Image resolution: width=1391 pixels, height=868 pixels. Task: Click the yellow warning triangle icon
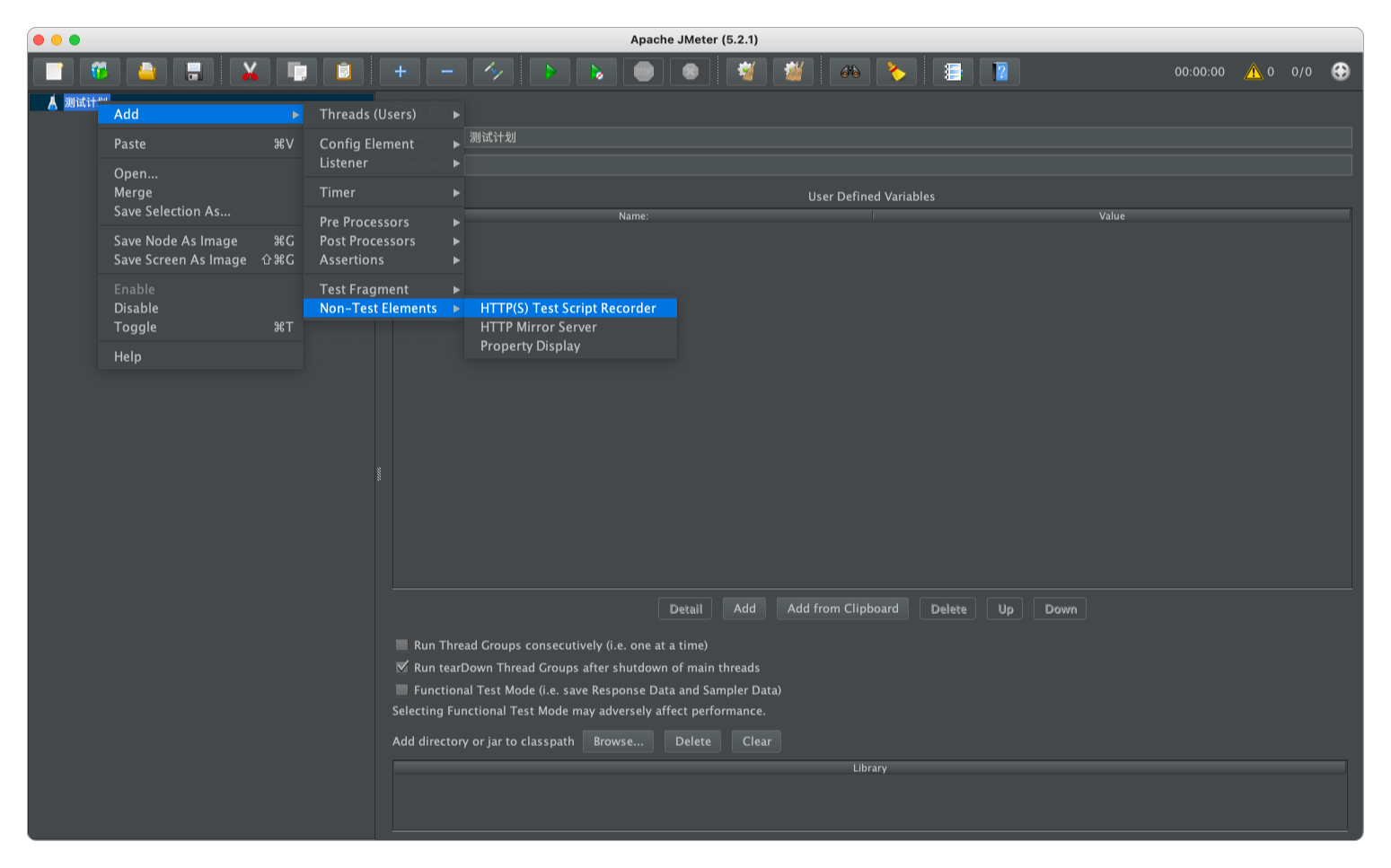(x=1254, y=72)
